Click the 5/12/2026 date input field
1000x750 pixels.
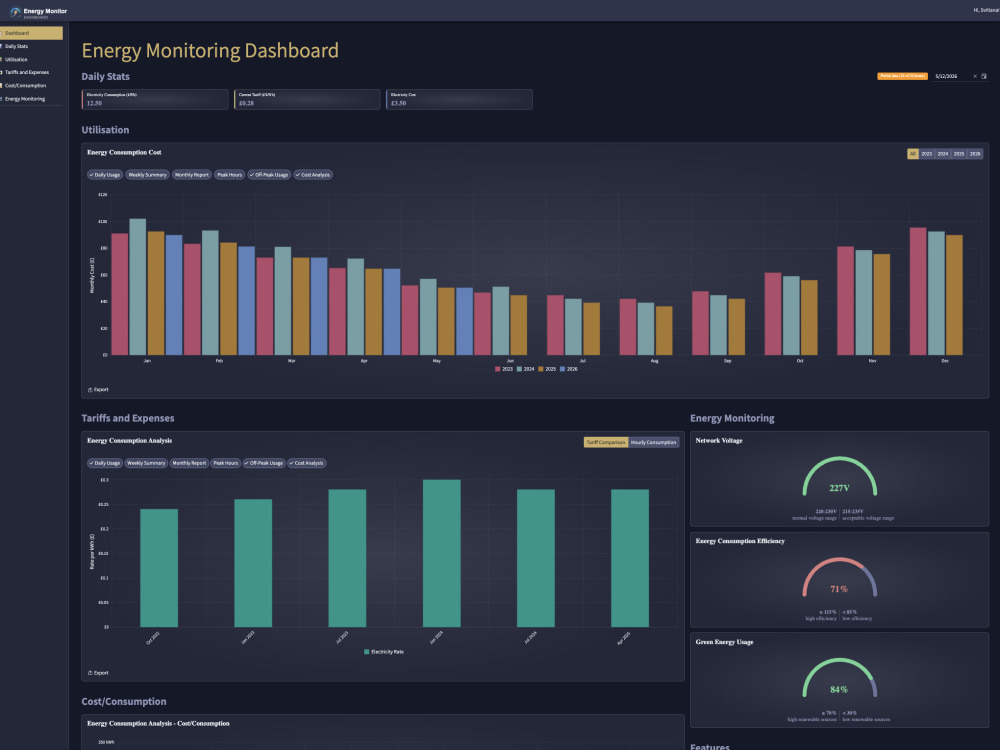pyautogui.click(x=960, y=77)
